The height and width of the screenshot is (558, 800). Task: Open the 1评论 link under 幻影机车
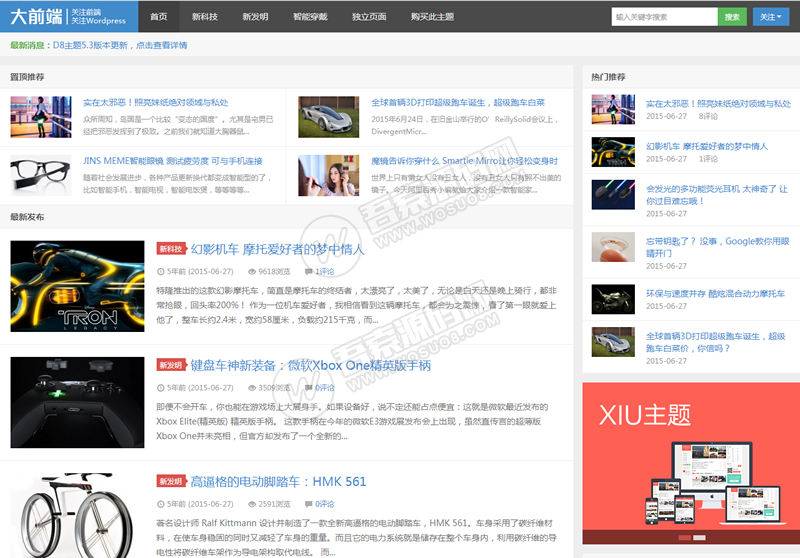point(324,271)
